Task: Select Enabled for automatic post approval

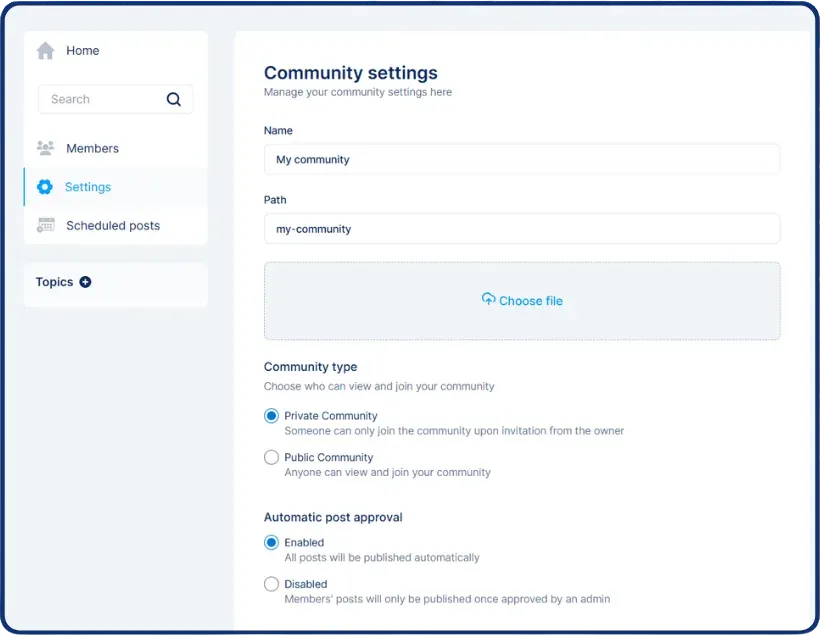Action: pyautogui.click(x=271, y=542)
